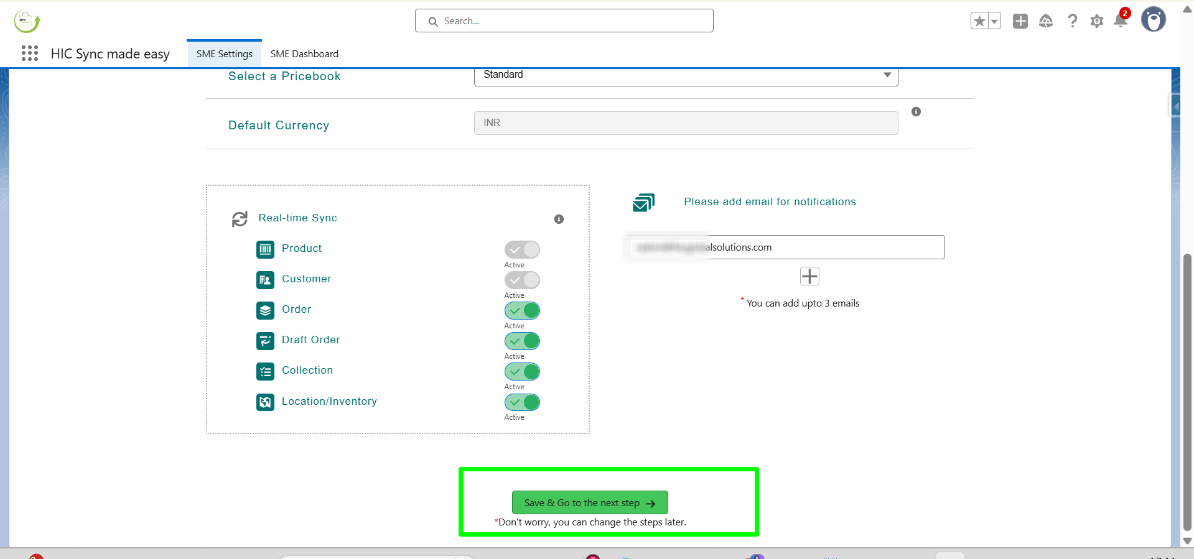Click the Salesforce search box
Screen dimensions: 1194x559
564,20
